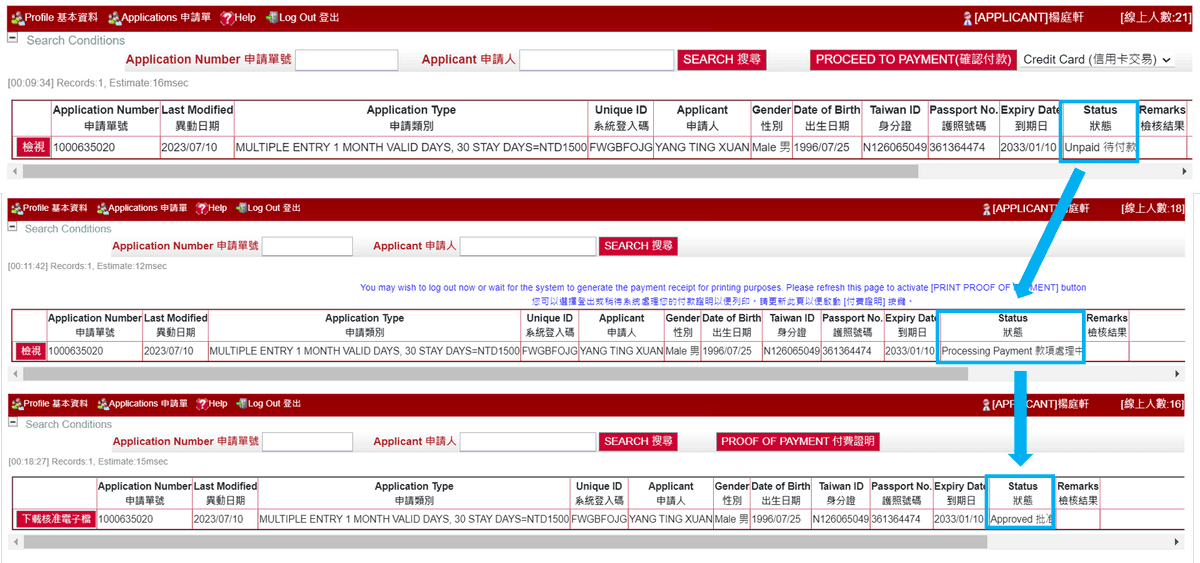
Task: Click application number 1000635020 in bottom panel
Action: point(125,520)
